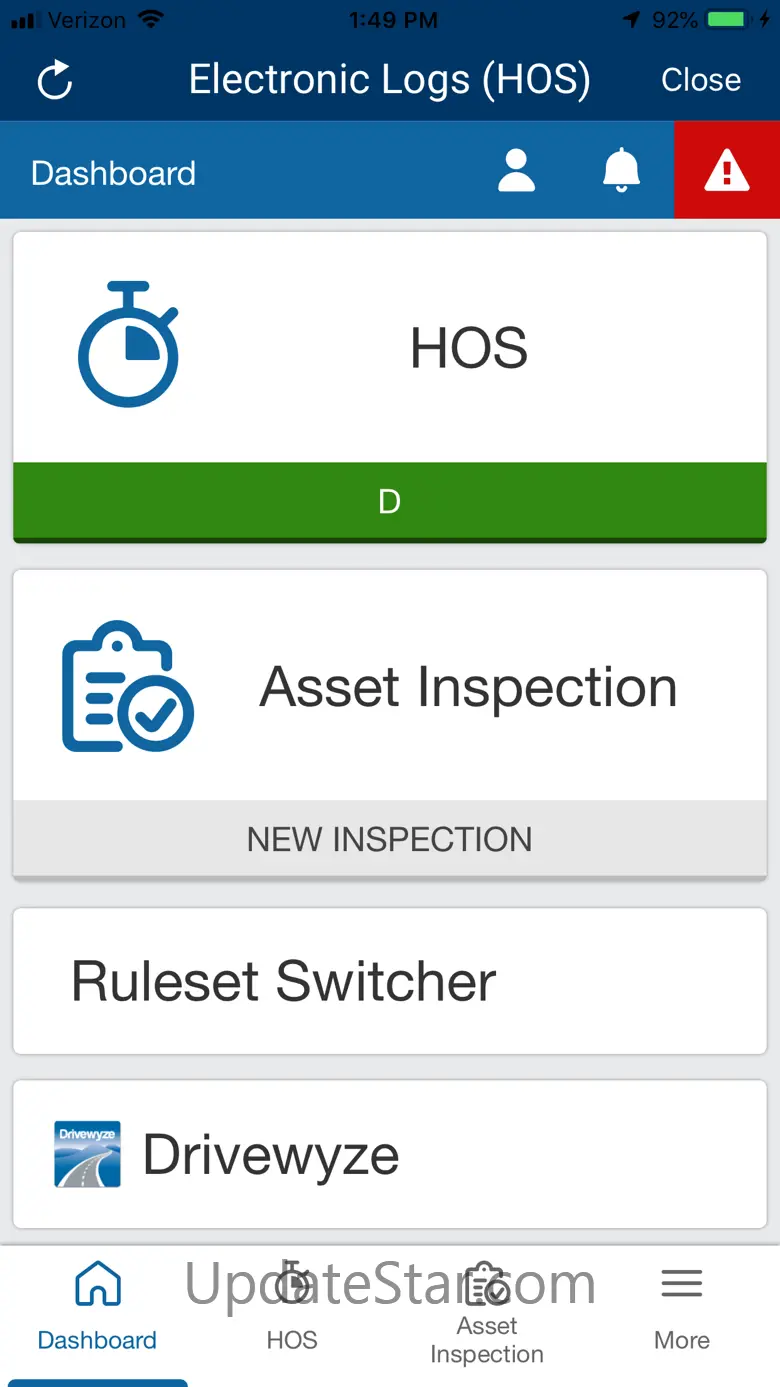The image size is (780, 1387).
Task: Tap the notification bell icon
Action: click(x=621, y=171)
